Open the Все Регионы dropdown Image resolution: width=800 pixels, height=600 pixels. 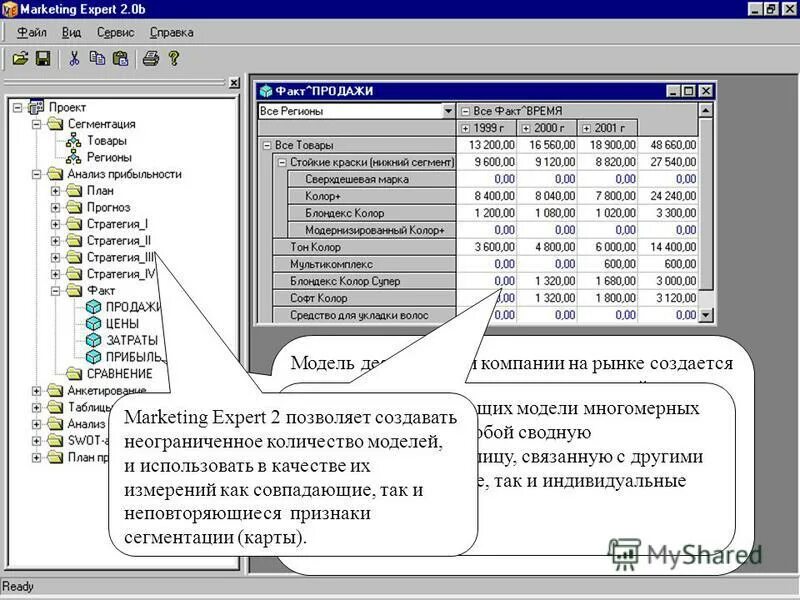pyautogui.click(x=448, y=111)
